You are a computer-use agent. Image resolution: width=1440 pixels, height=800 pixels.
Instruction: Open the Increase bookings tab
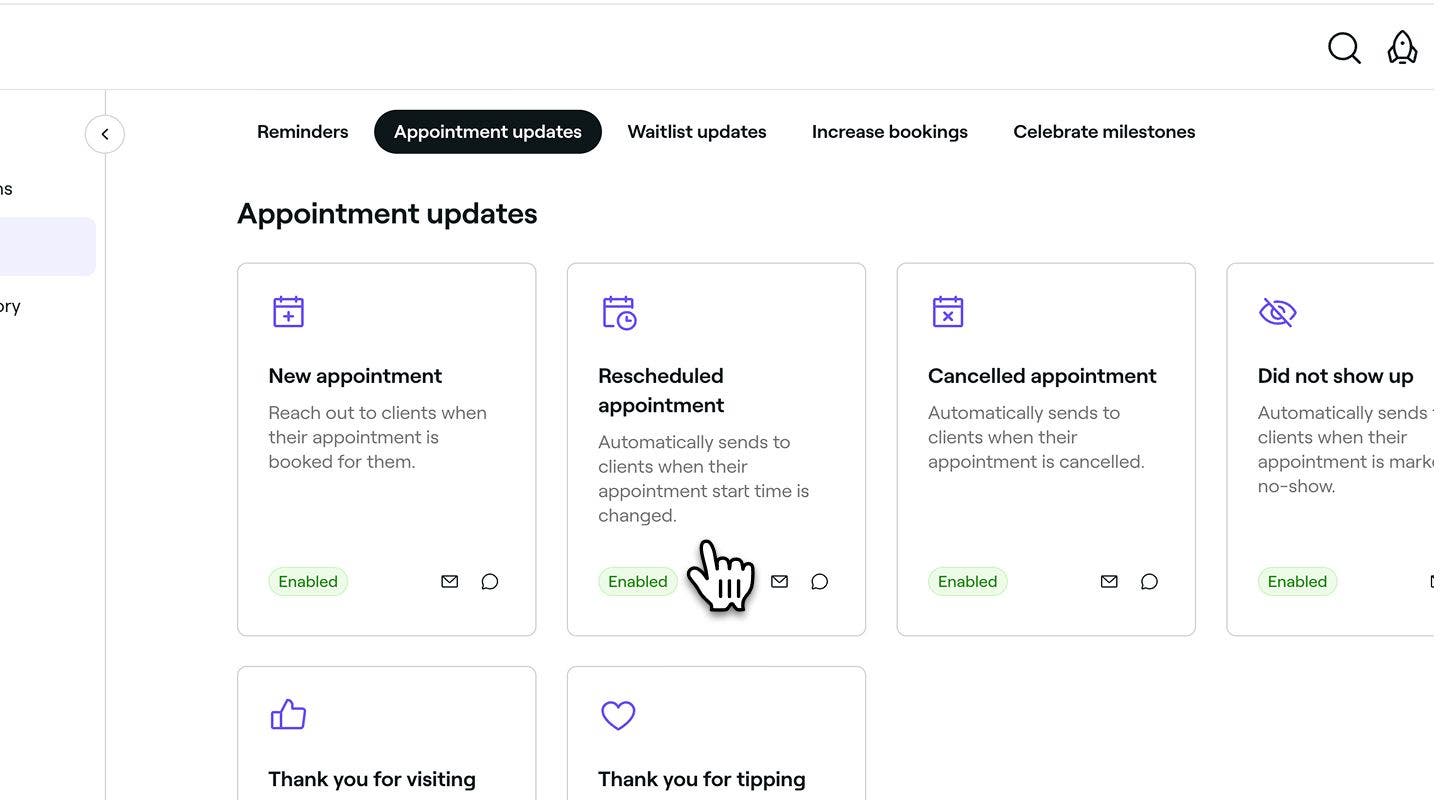[890, 132]
